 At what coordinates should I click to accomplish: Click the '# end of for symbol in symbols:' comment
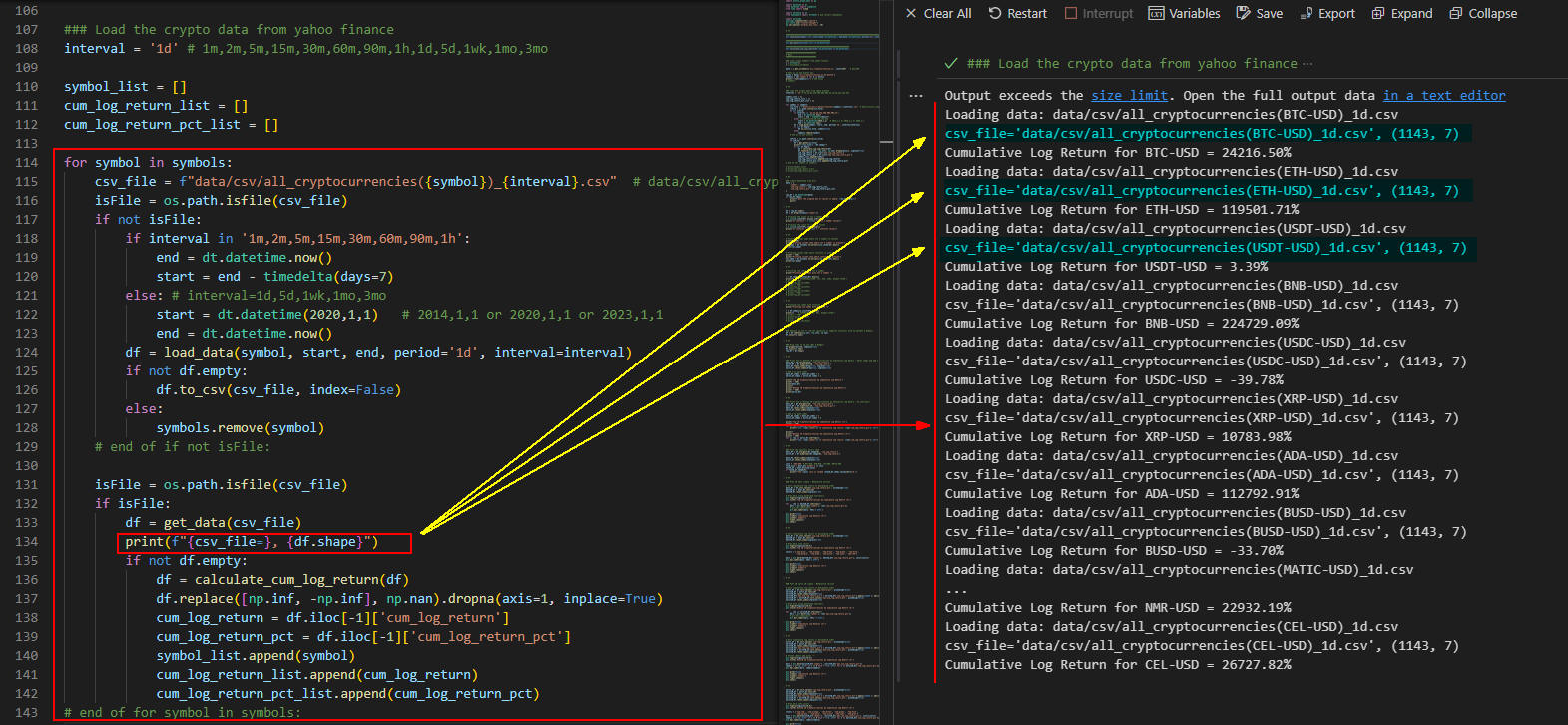(183, 712)
